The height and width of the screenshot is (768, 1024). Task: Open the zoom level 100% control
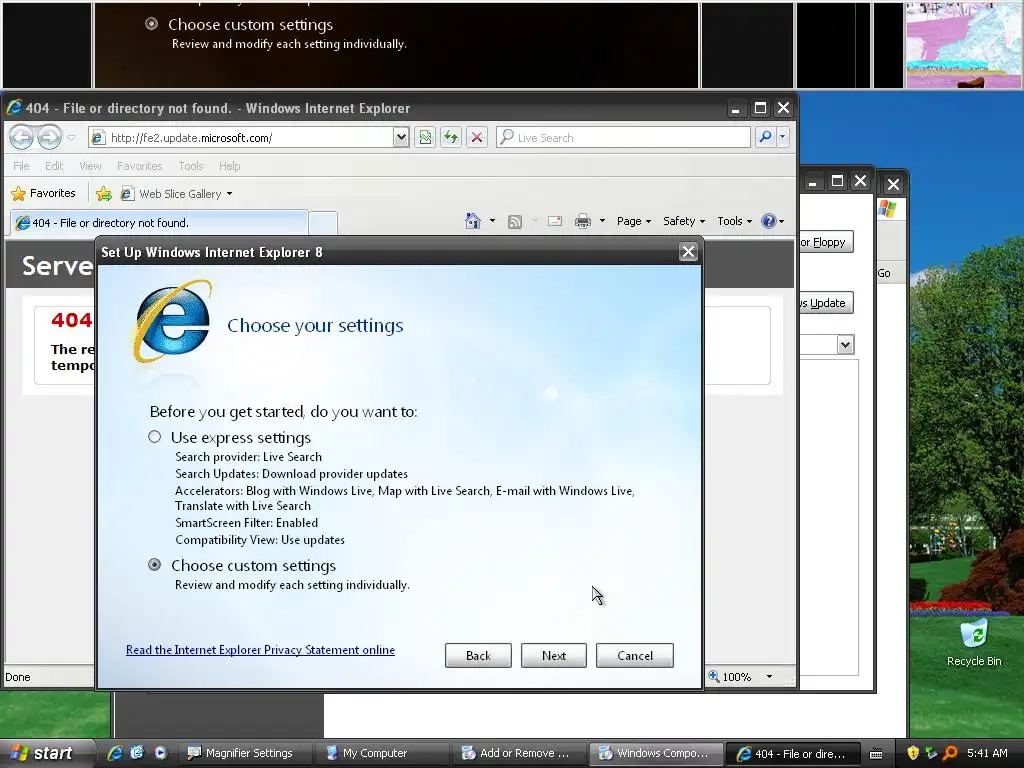731,677
